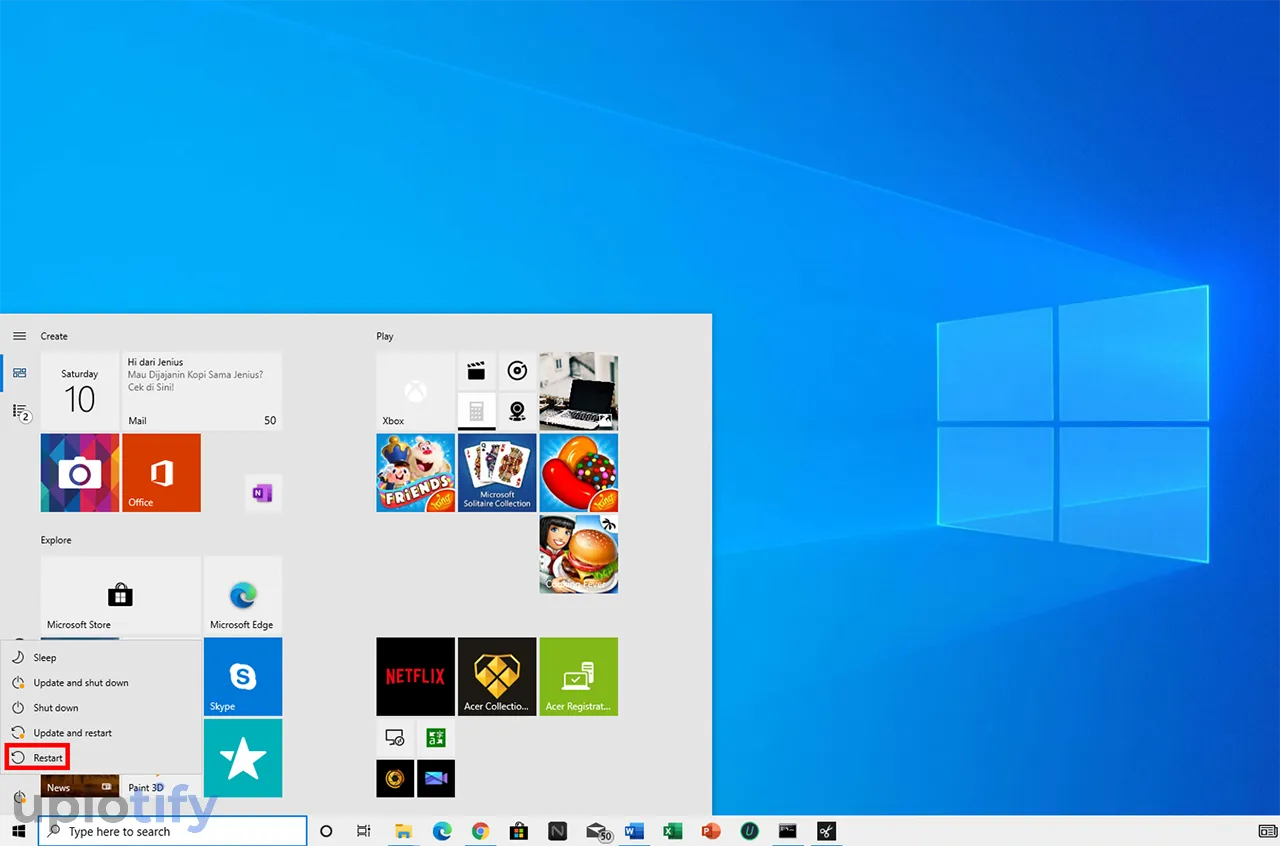Open the OneNote tile

pos(263,493)
